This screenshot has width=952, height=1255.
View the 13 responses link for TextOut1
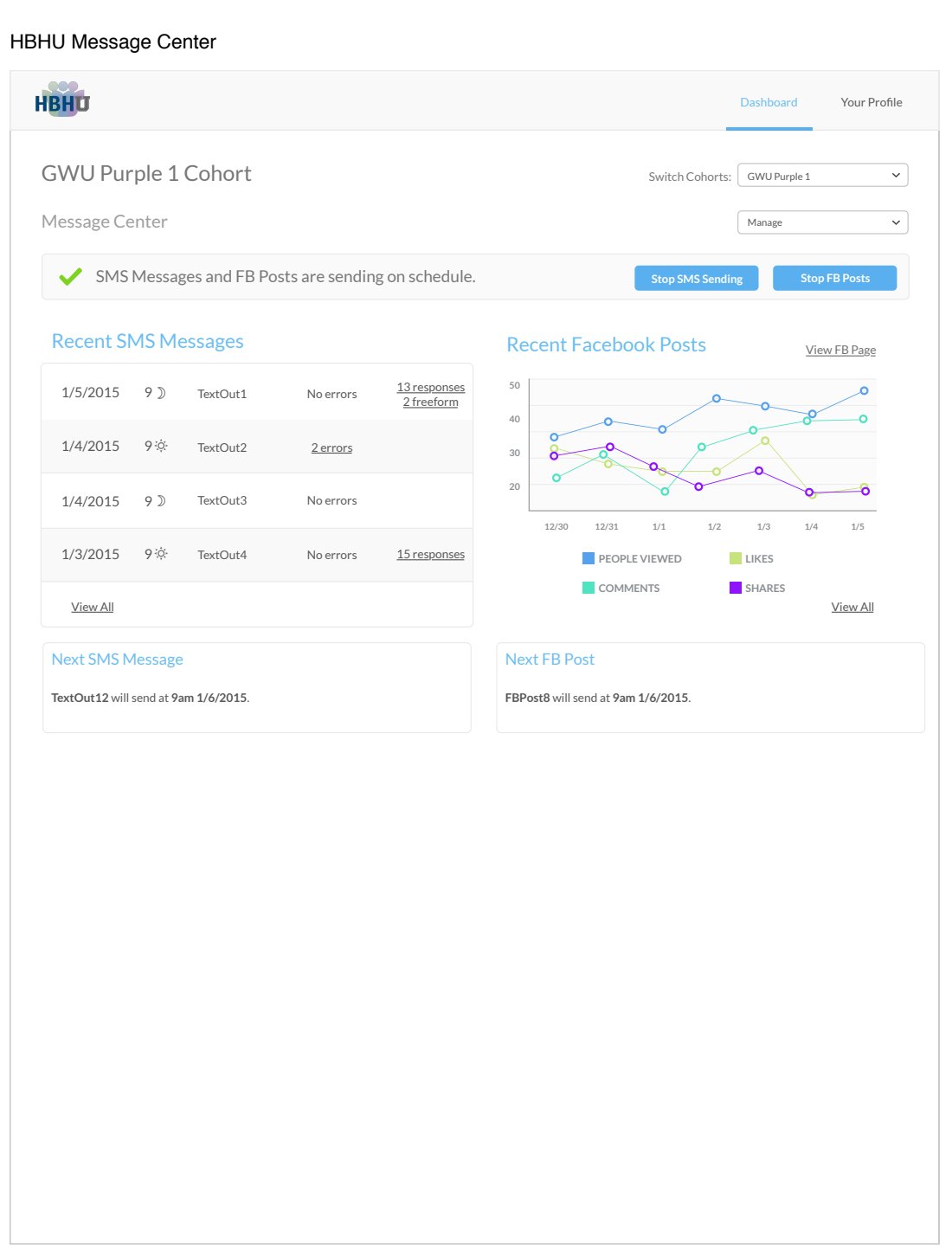tap(430, 387)
